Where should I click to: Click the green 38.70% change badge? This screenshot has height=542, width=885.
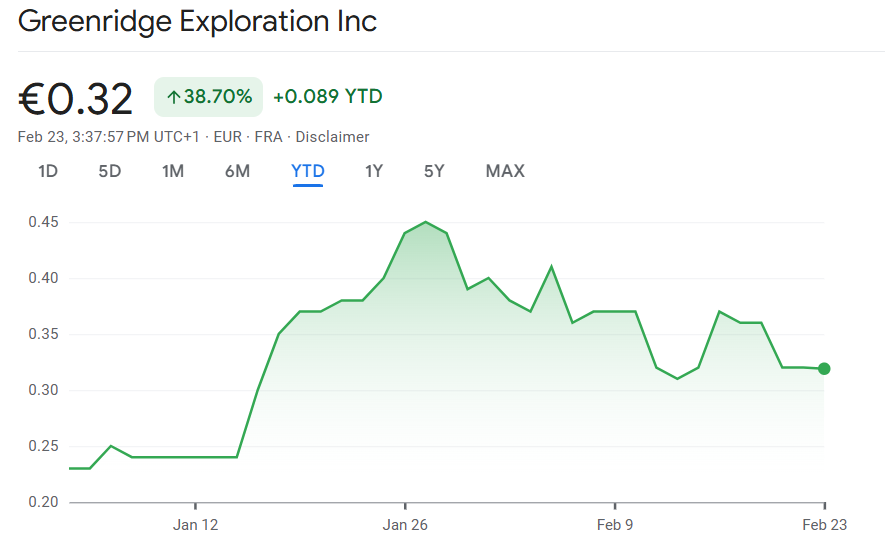point(208,97)
